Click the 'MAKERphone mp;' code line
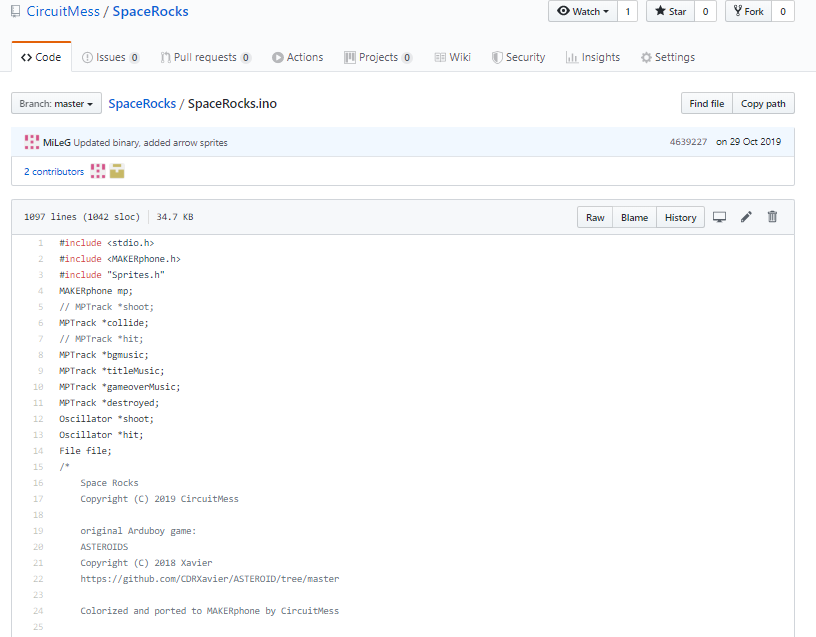Image resolution: width=816 pixels, height=637 pixels. (x=96, y=291)
